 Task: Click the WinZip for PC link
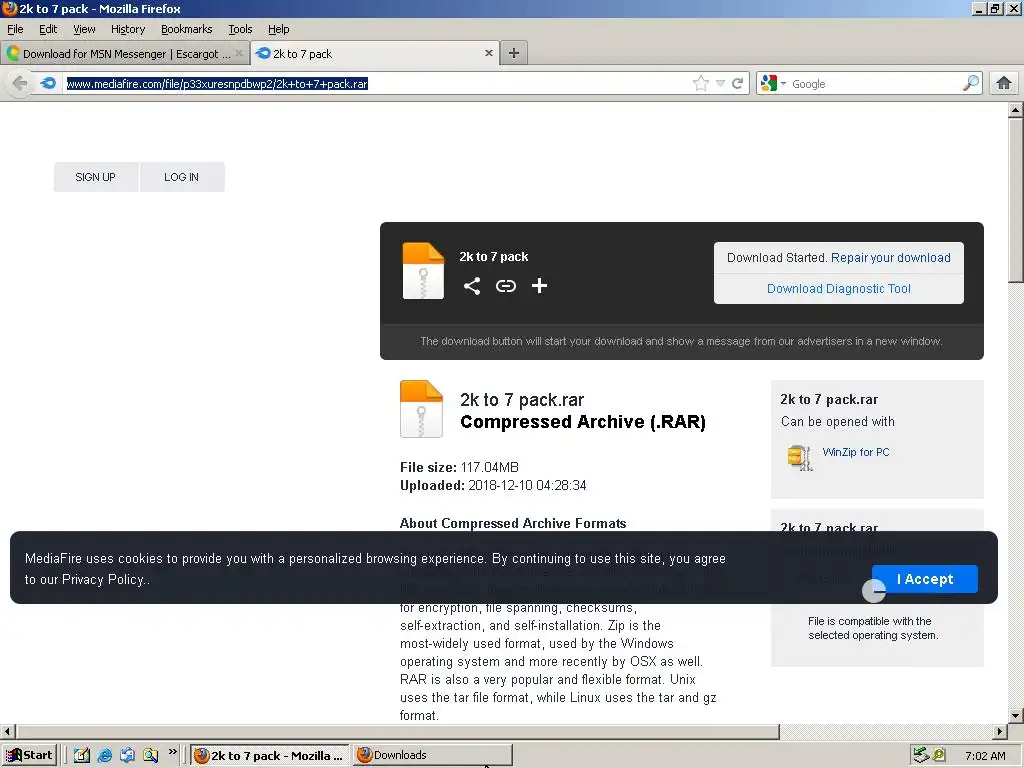tap(856, 452)
